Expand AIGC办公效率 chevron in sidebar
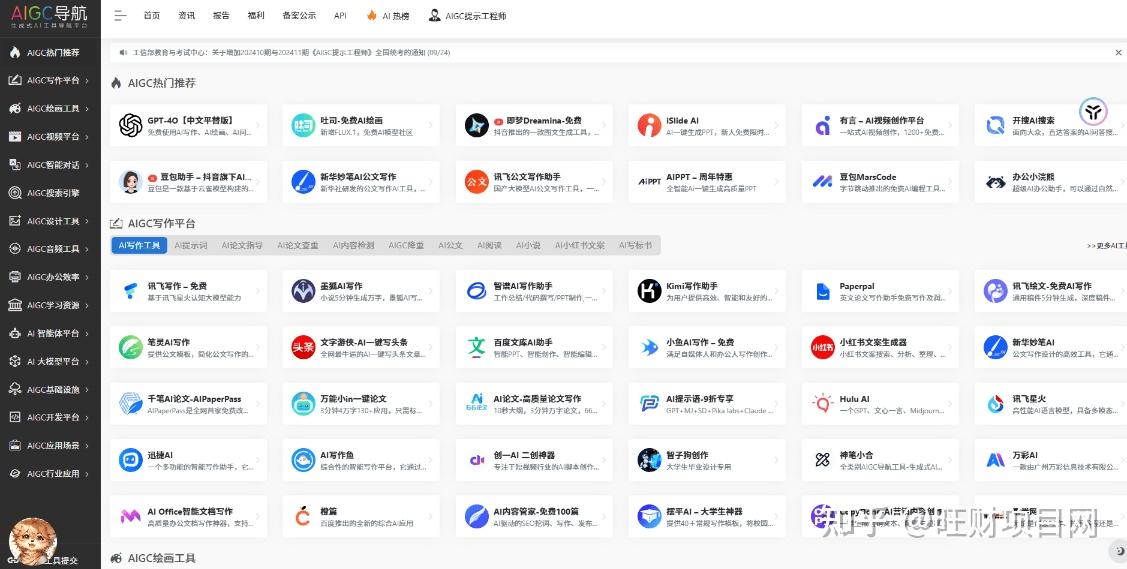This screenshot has width=1127, height=569. (87, 277)
